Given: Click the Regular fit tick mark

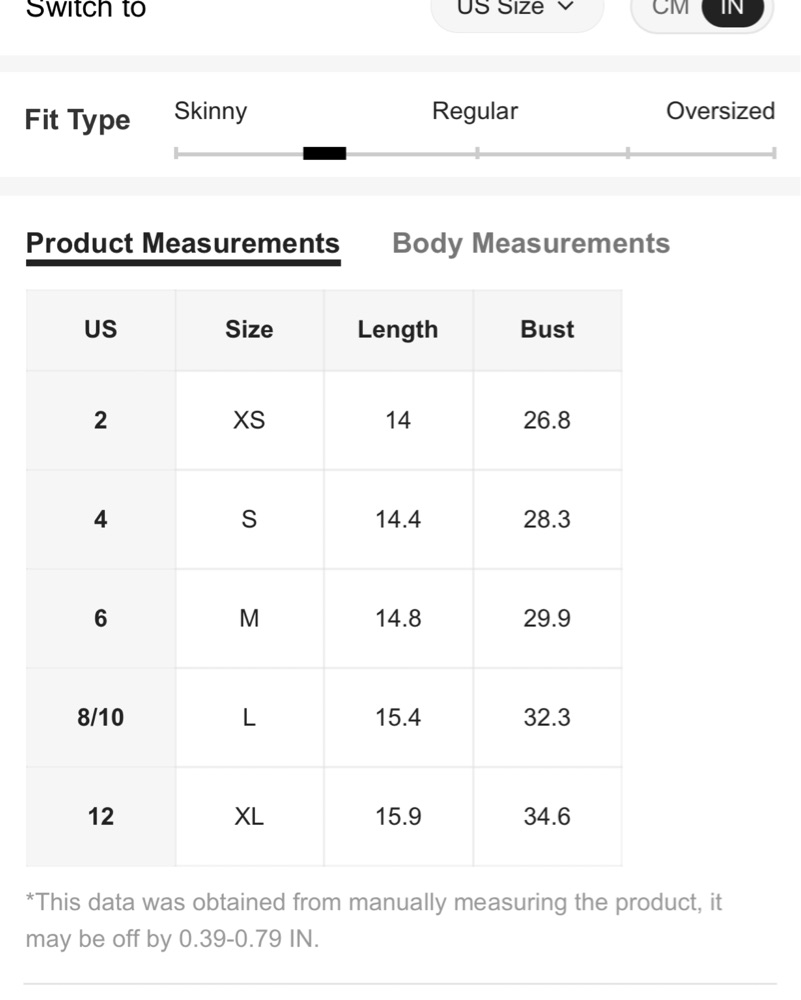Looking at the screenshot, I should 477,153.
